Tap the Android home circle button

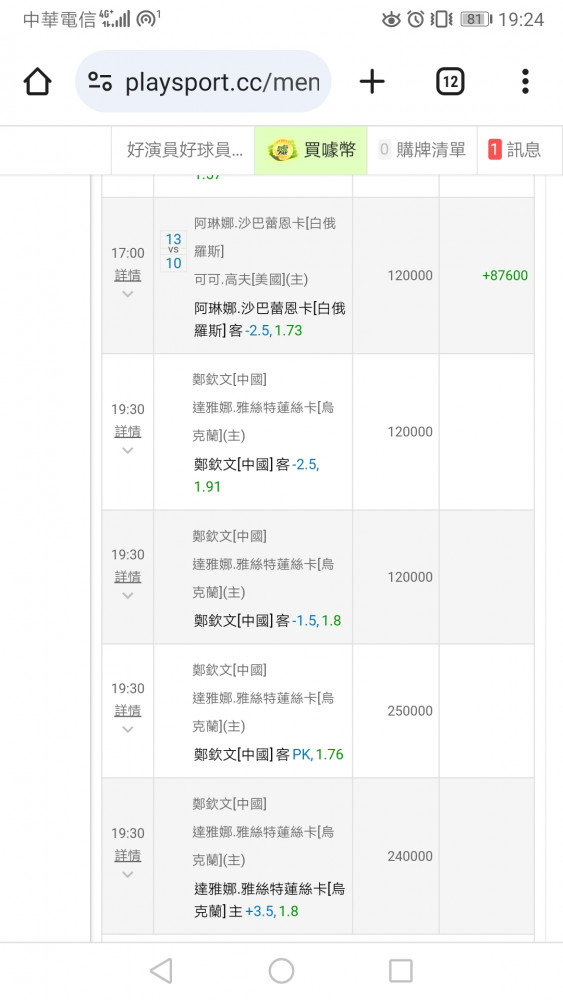tap(281, 971)
